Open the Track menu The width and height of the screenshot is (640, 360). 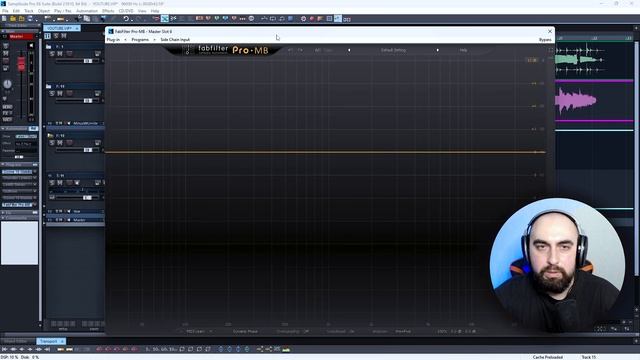coord(29,11)
